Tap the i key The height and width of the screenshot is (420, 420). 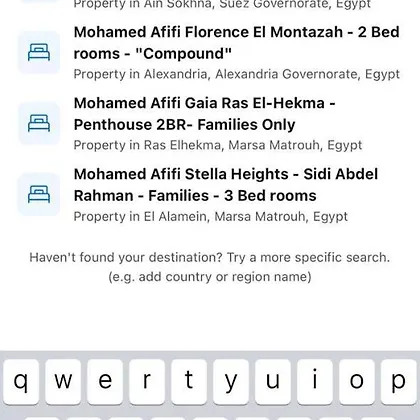tap(315, 381)
